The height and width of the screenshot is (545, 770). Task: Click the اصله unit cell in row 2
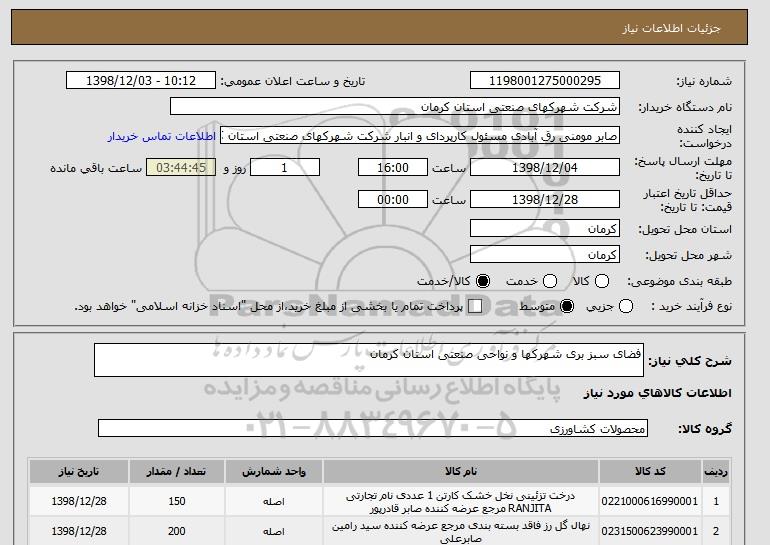pyautogui.click(x=274, y=531)
